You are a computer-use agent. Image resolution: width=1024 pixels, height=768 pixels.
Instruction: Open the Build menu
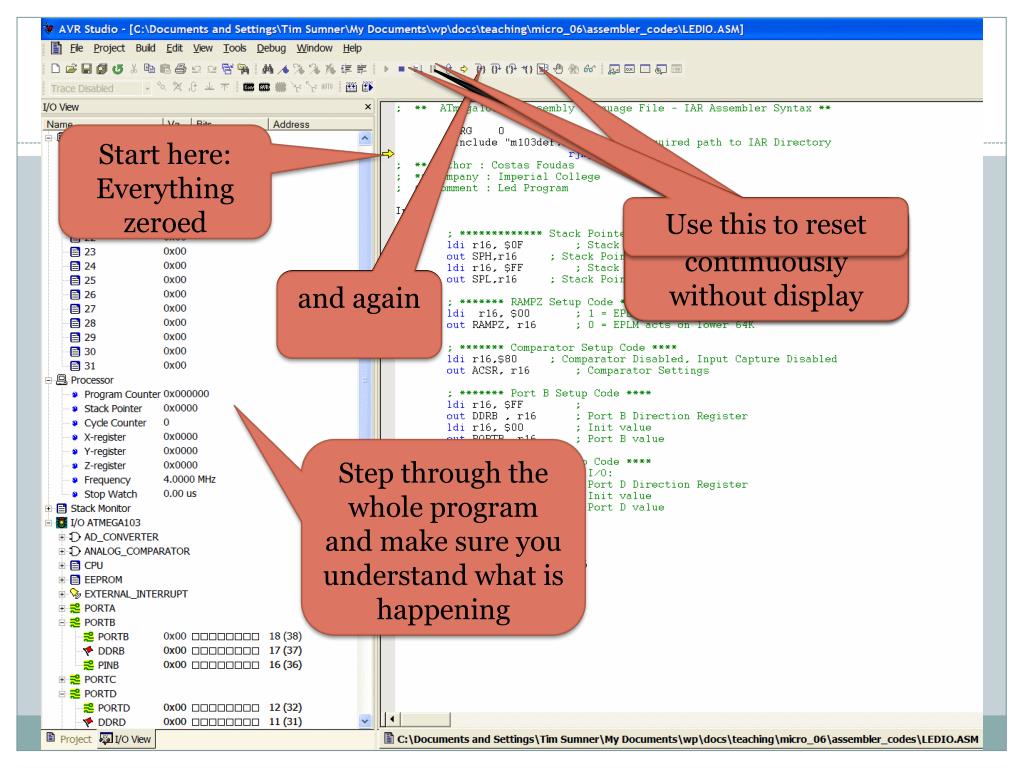(145, 48)
